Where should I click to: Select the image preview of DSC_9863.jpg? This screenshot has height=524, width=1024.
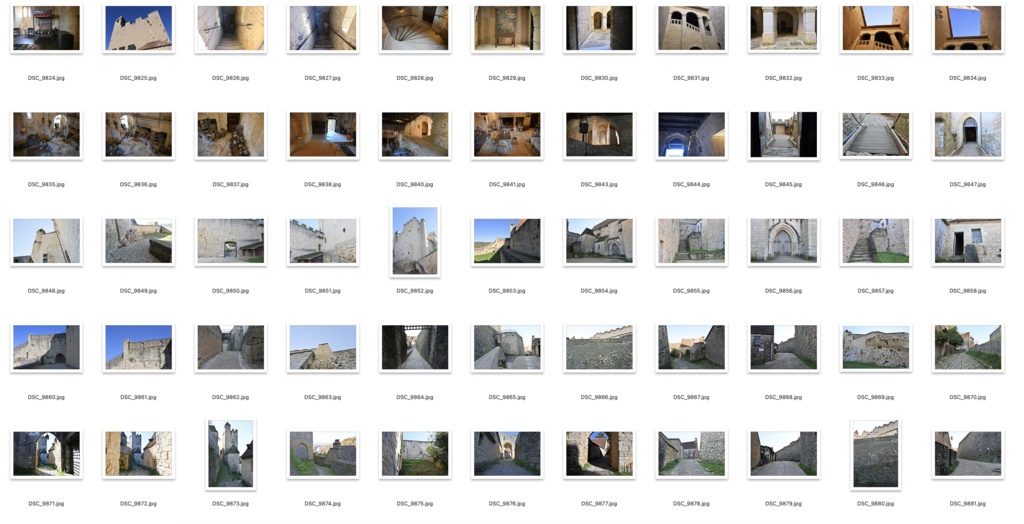click(323, 348)
